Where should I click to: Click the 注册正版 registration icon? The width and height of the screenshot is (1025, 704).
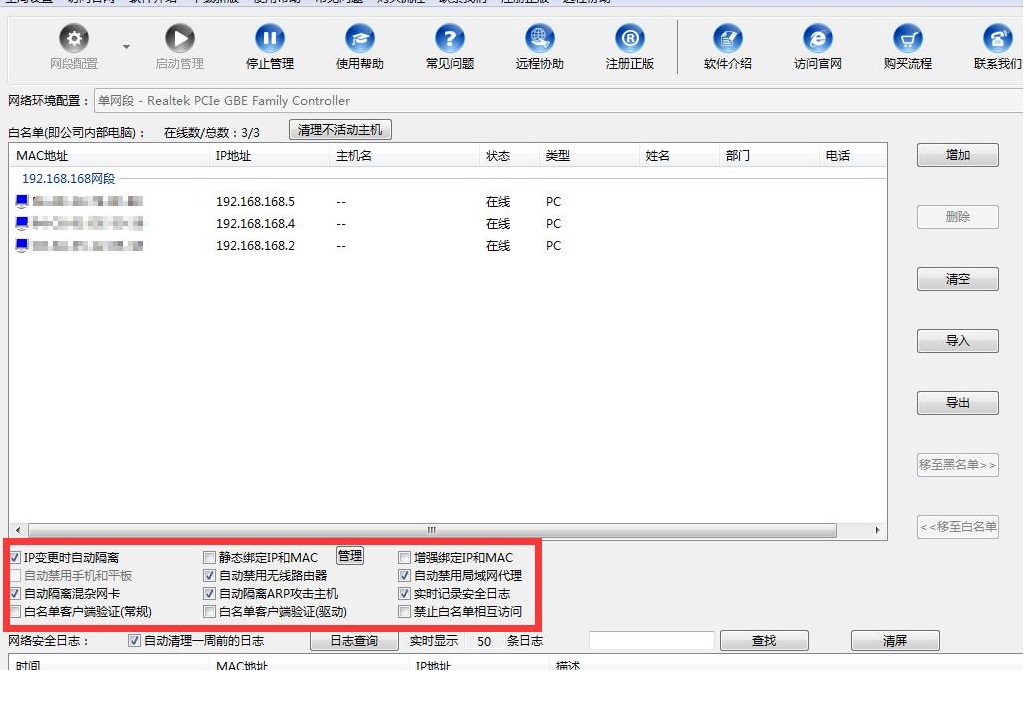(630, 39)
